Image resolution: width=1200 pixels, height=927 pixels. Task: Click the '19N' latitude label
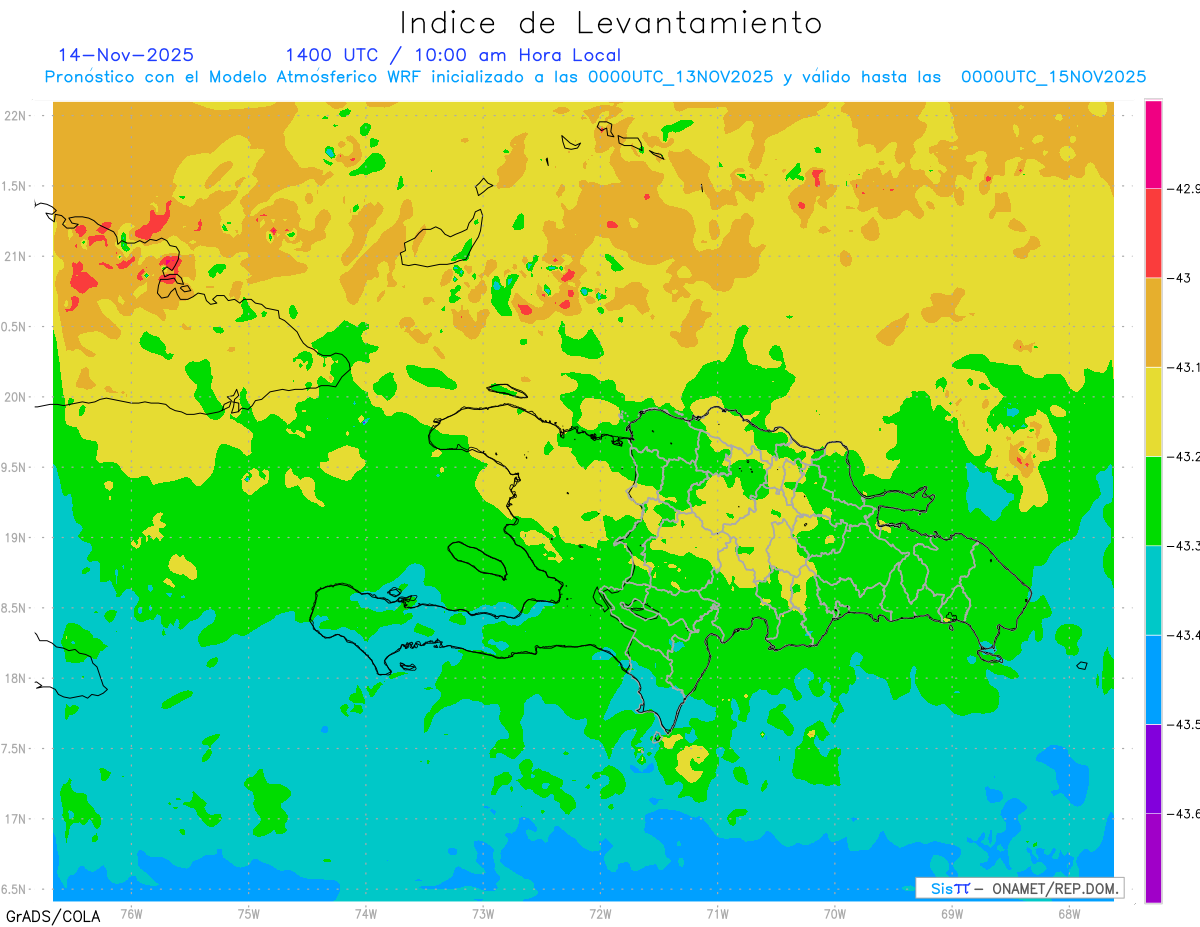[15, 538]
